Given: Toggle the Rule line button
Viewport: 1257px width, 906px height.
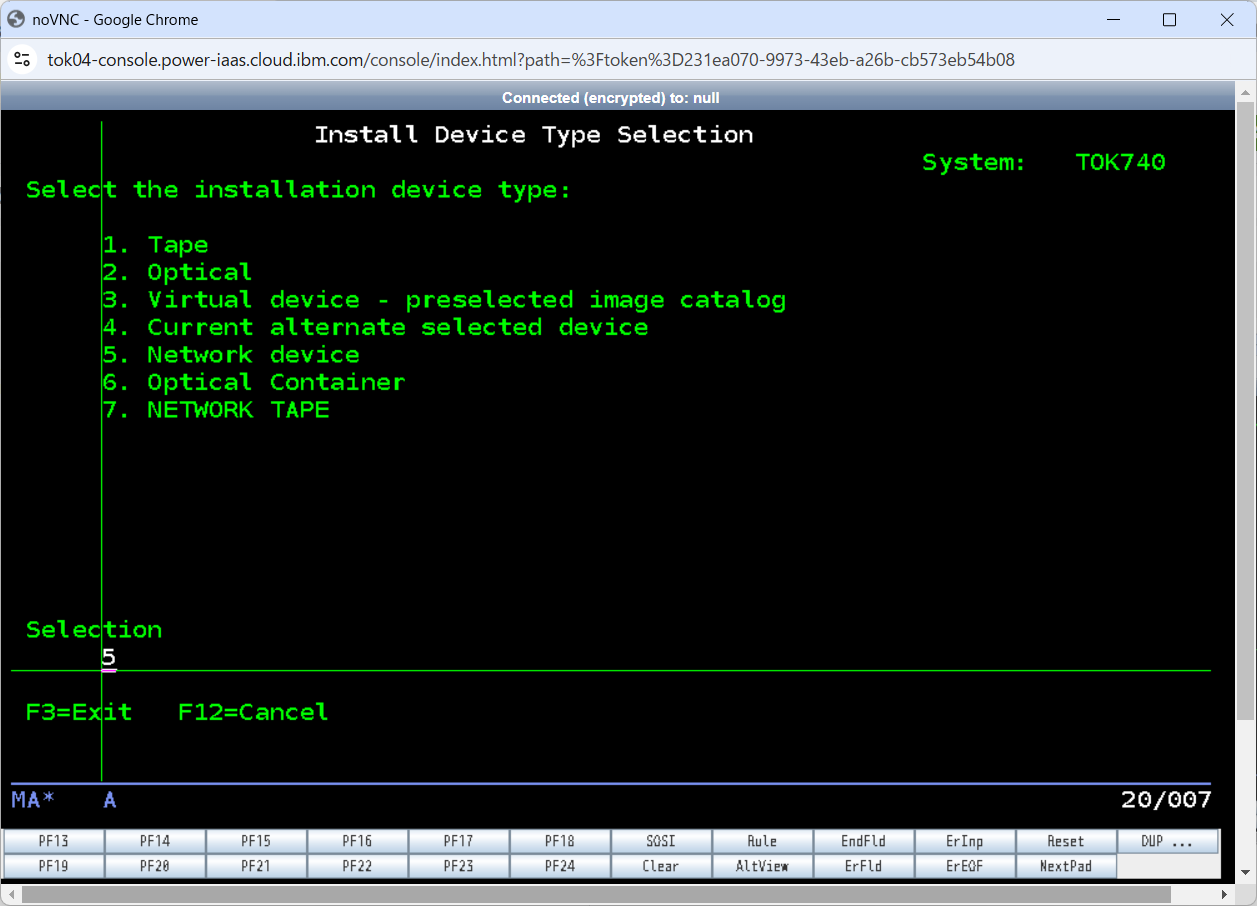Looking at the screenshot, I should point(762,841).
